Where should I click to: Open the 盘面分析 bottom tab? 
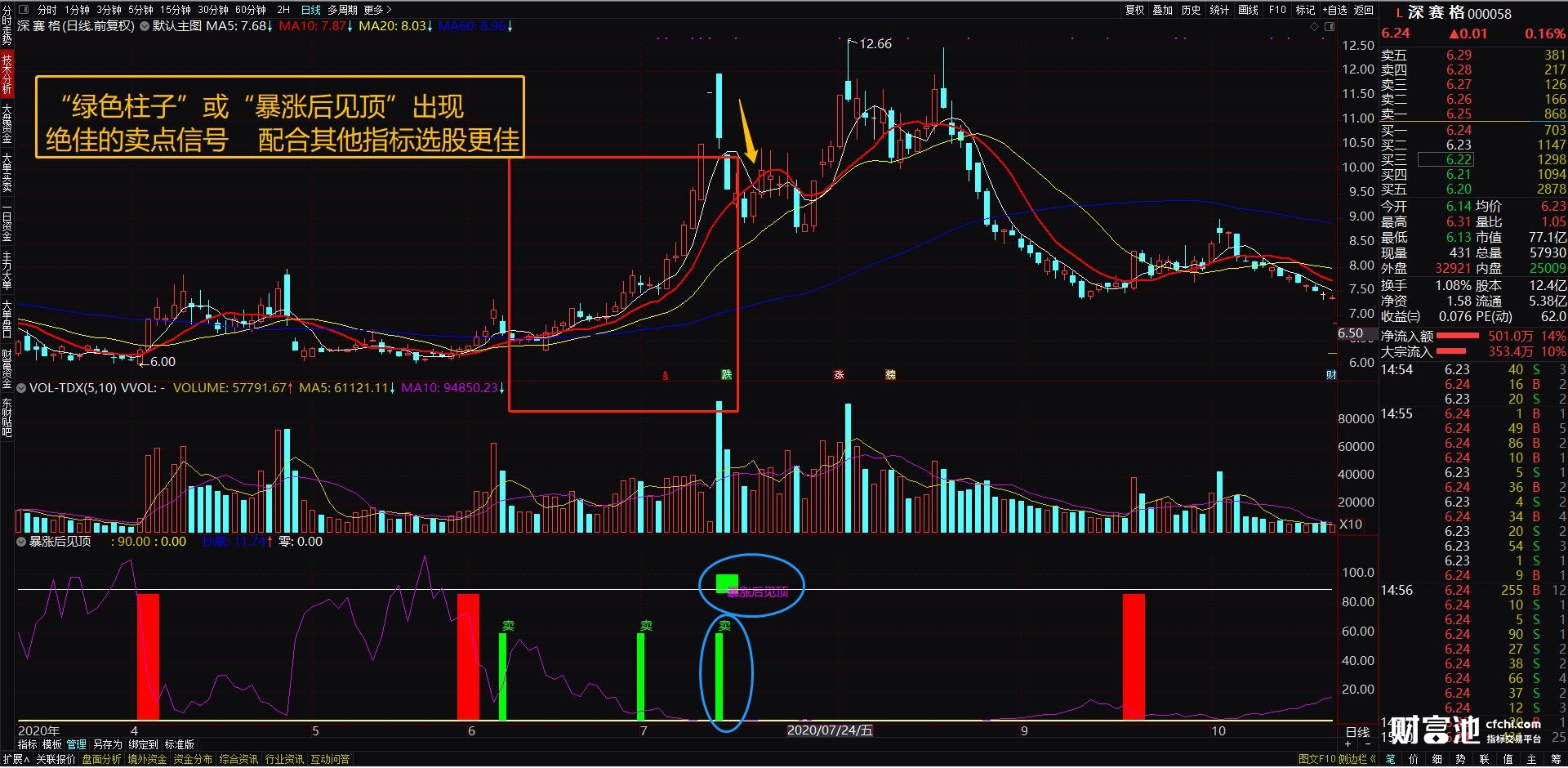pos(101,760)
